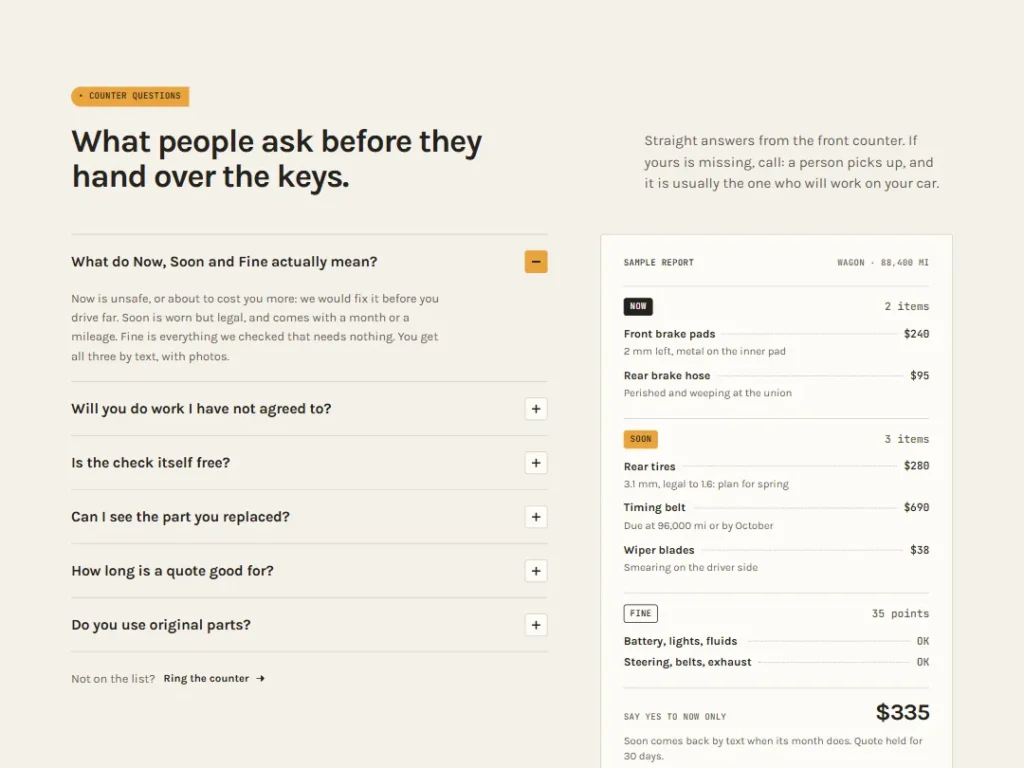This screenshot has height=768, width=1024.
Task: Click '3.1 mm, legal to 1.6: plan for spring' note
Action: [706, 484]
